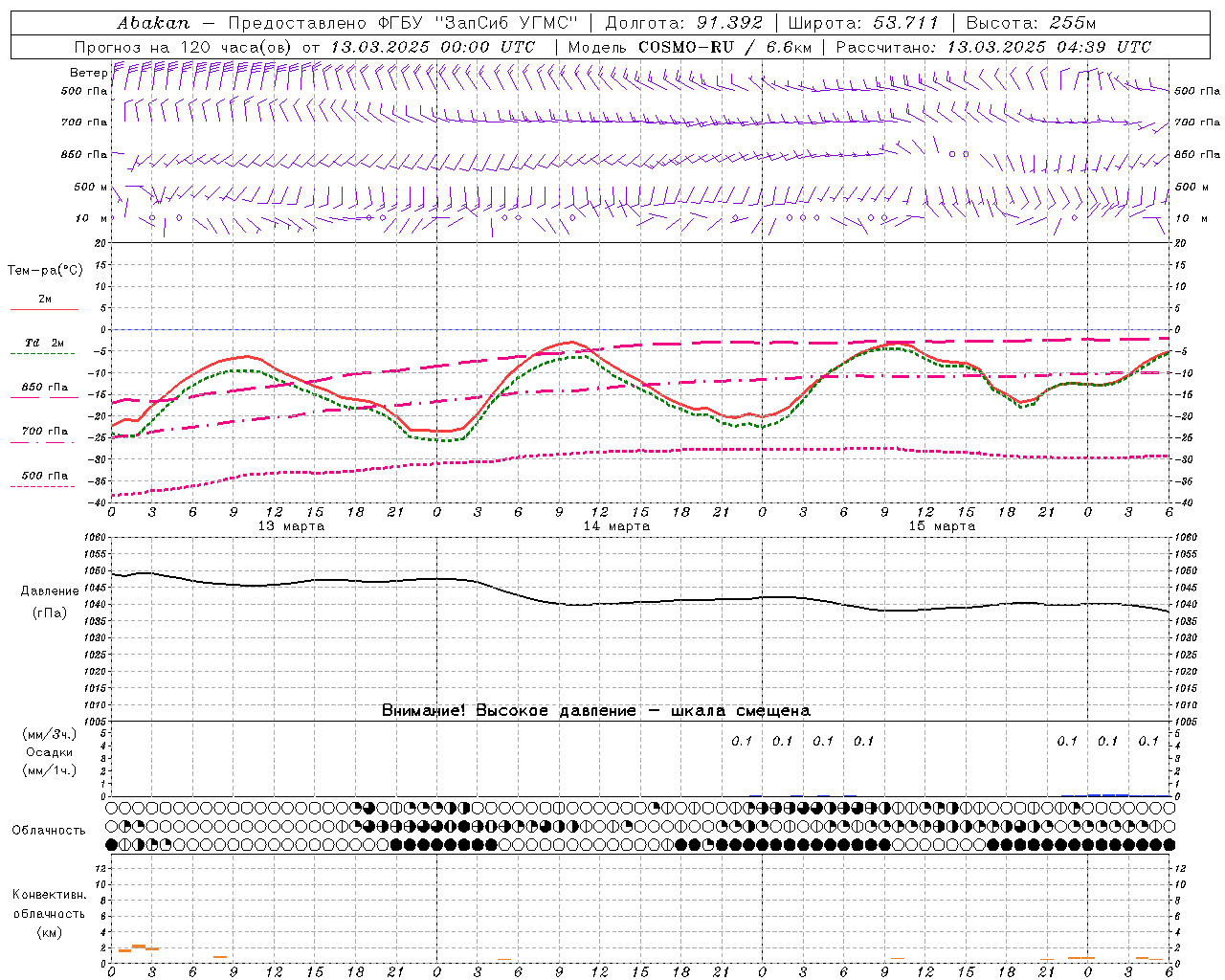Screen dimensions: 1225x980
Task: Click the '15 марта' date label
Action: point(942,525)
